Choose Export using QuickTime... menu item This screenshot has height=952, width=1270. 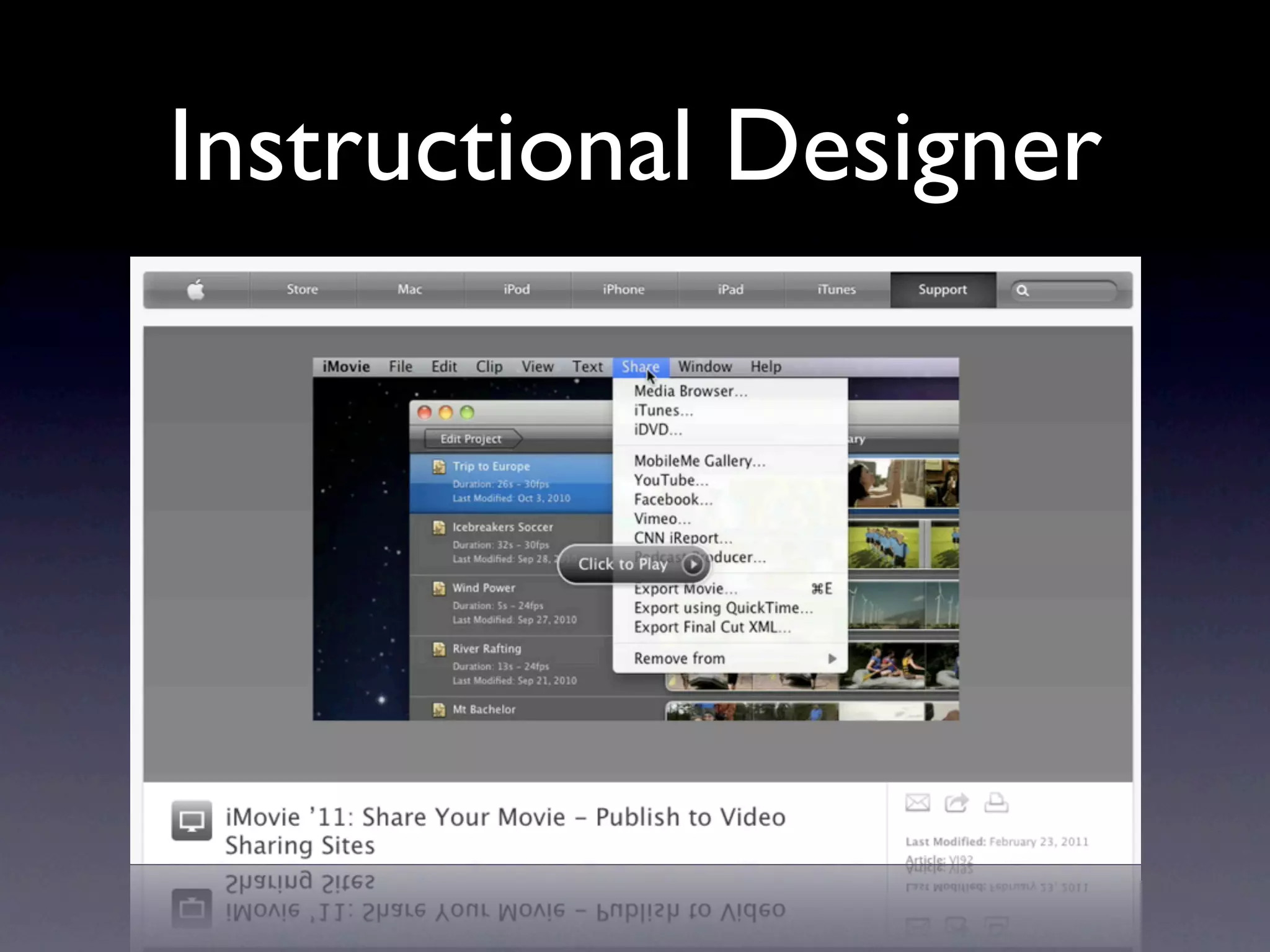coord(723,608)
